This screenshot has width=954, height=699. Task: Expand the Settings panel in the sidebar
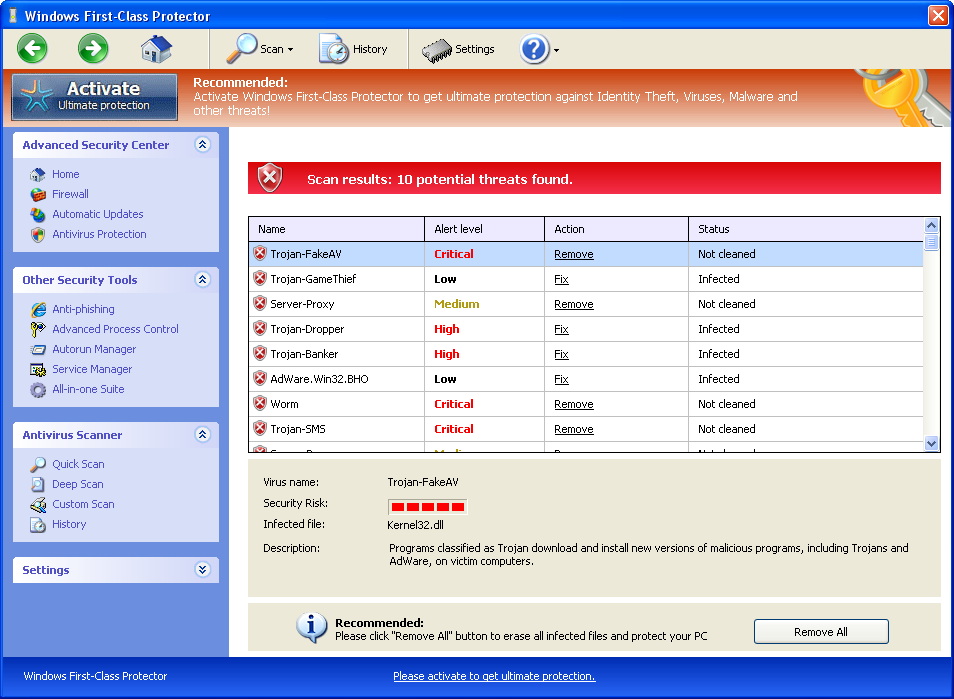coord(202,570)
